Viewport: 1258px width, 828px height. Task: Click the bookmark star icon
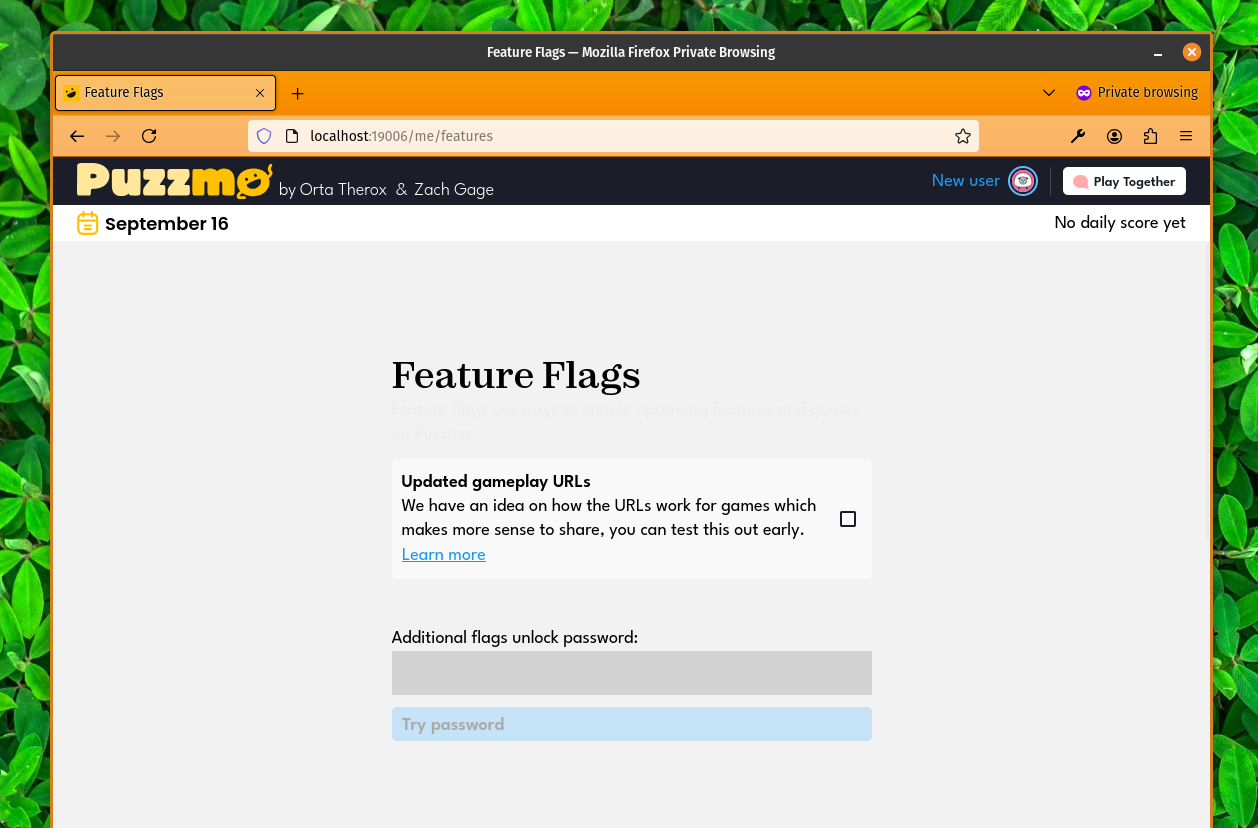pyautogui.click(x=962, y=136)
